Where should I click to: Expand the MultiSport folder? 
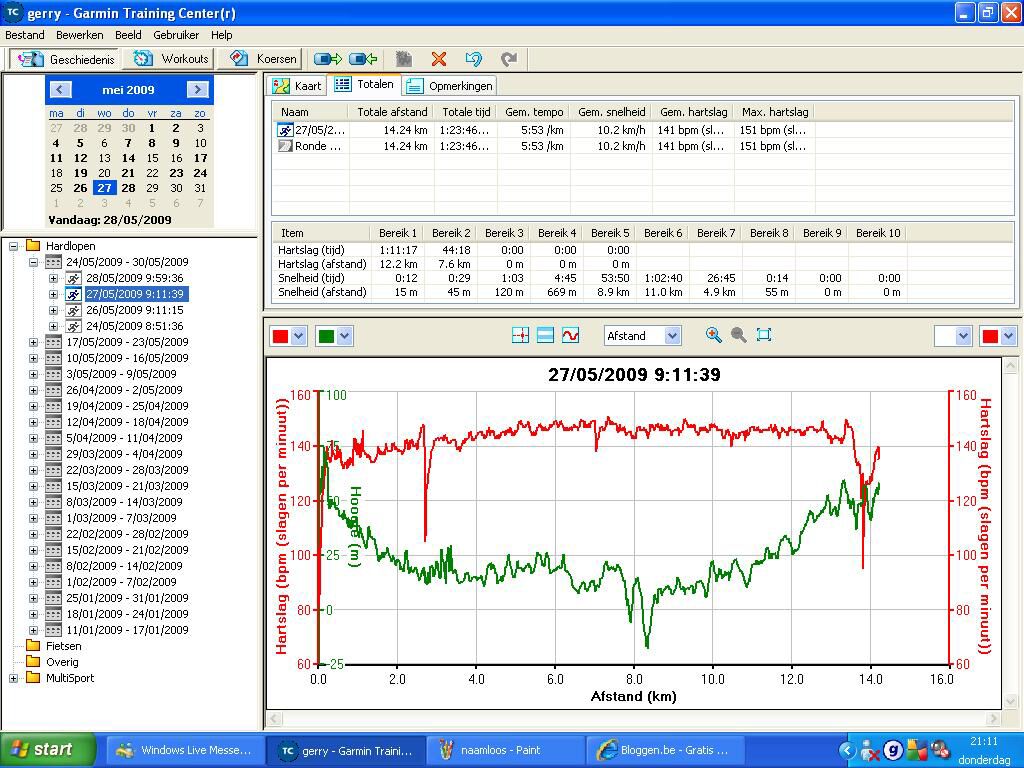pyautogui.click(x=13, y=679)
